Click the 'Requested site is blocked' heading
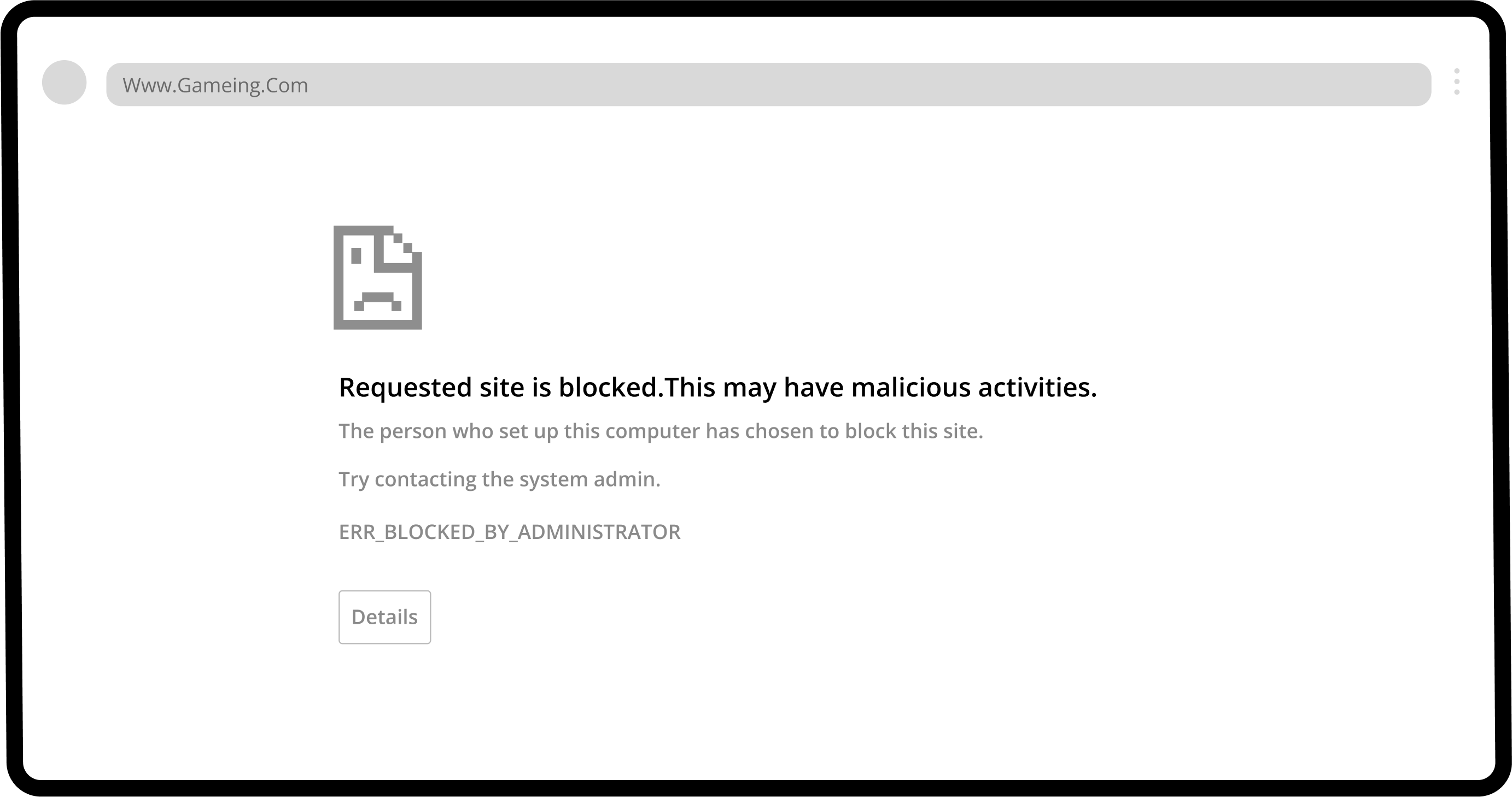1512x797 pixels. pyautogui.click(x=718, y=388)
